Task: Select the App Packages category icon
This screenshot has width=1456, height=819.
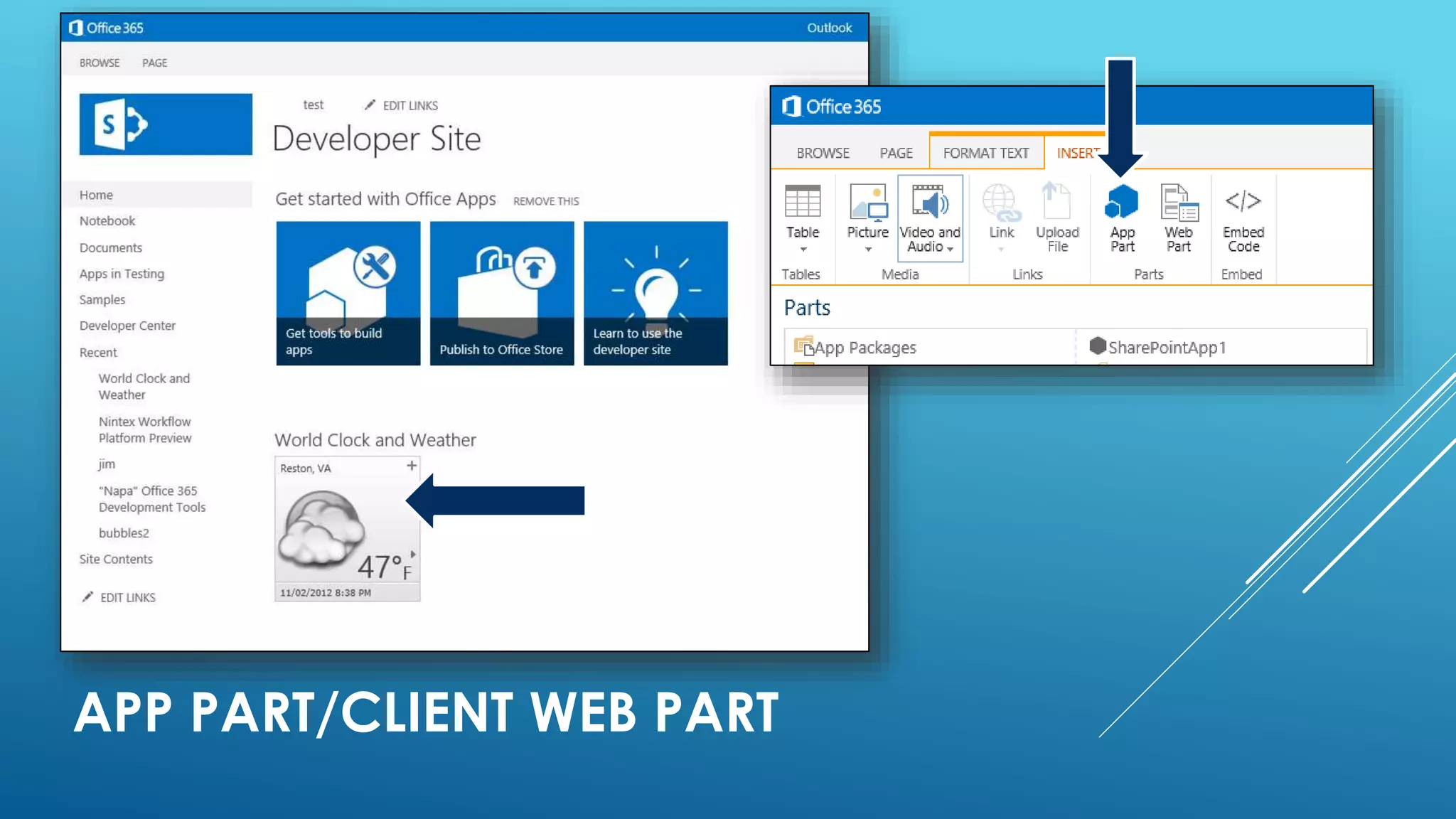Action: point(804,346)
